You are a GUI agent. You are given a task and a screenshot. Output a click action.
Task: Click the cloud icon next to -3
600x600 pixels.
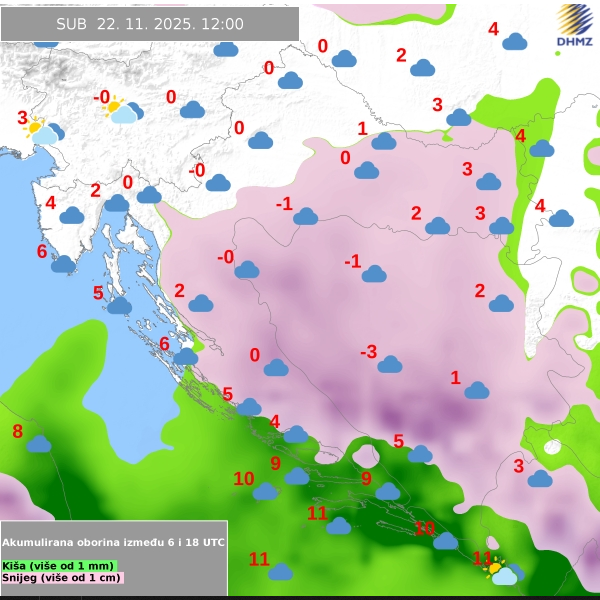pyautogui.click(x=390, y=364)
